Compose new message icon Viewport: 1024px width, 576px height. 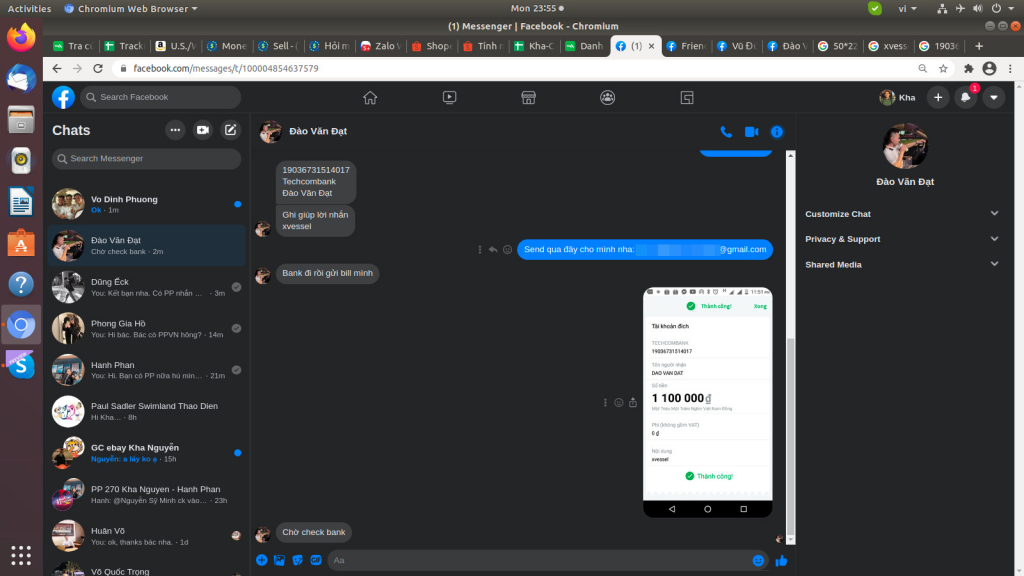231,130
